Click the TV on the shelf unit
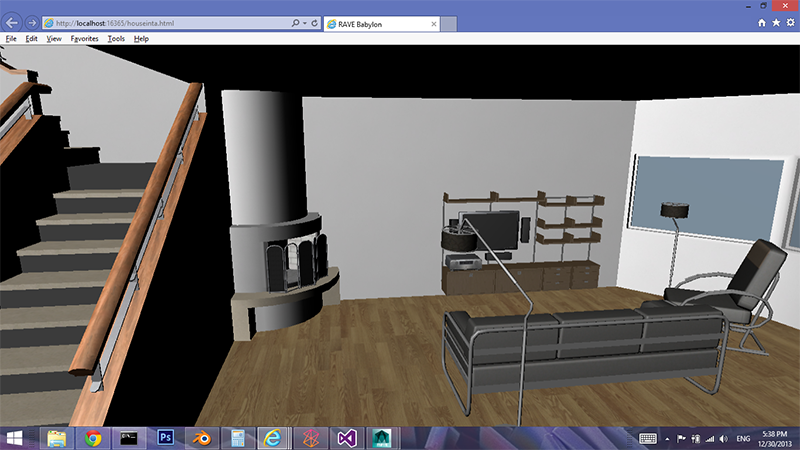The width and height of the screenshot is (800, 450). (491, 231)
